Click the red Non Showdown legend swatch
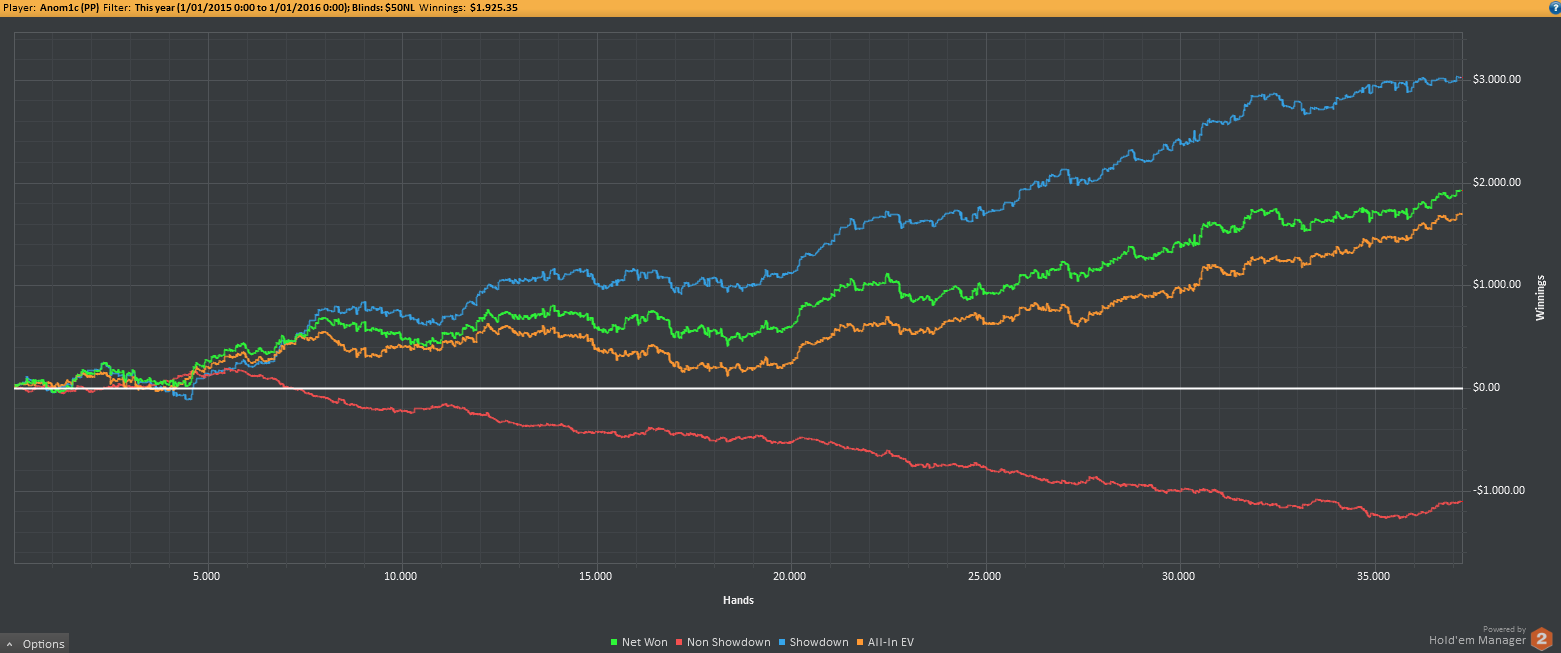This screenshot has width=1561, height=653. (x=679, y=643)
